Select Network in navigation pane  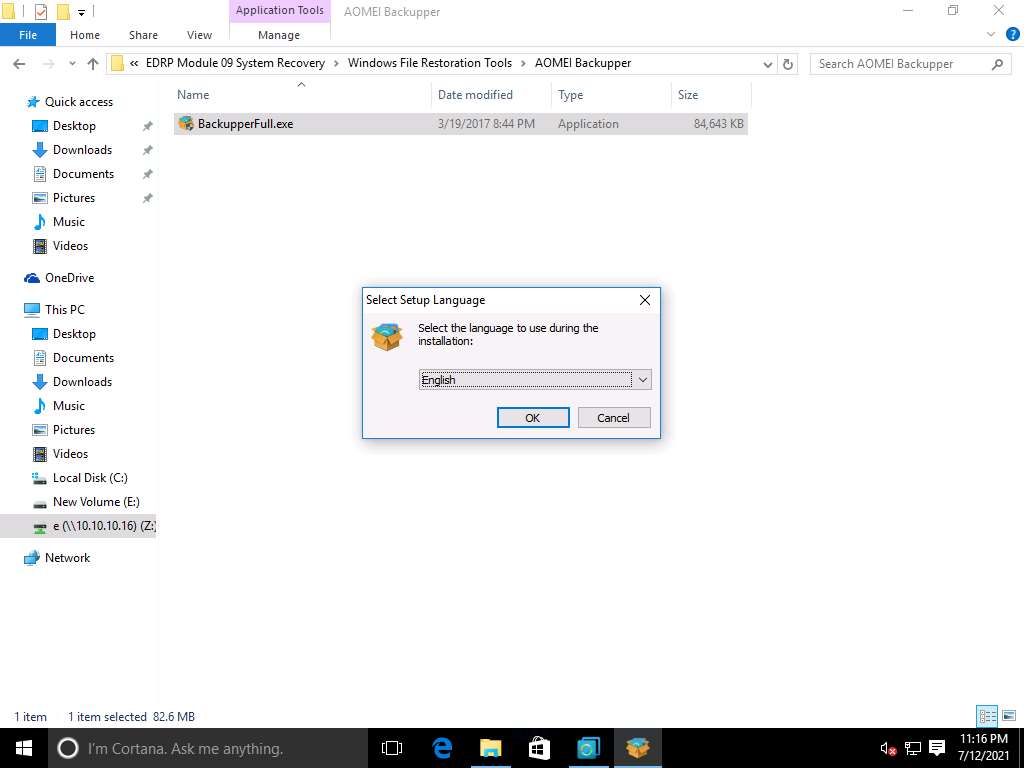click(67, 558)
